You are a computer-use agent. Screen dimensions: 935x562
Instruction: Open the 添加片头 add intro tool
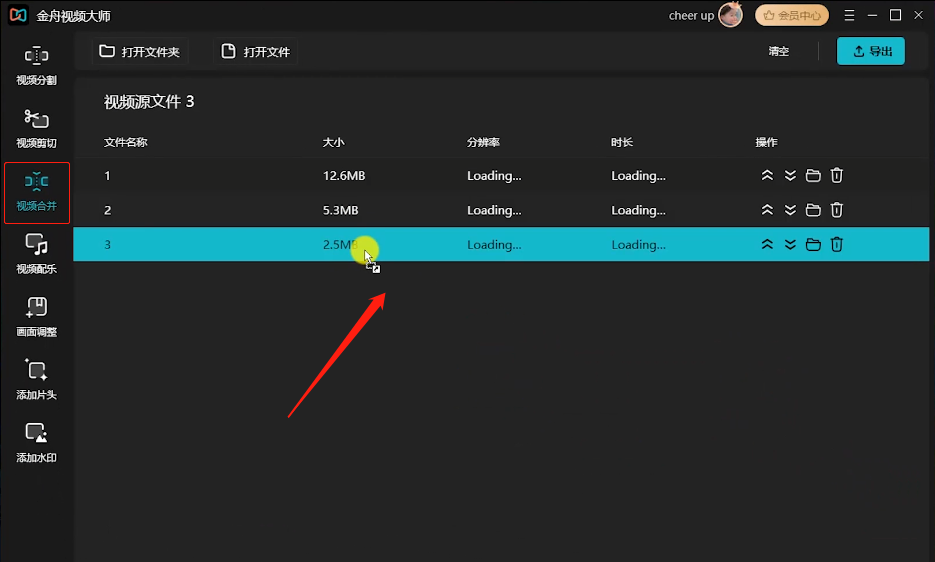(36, 380)
